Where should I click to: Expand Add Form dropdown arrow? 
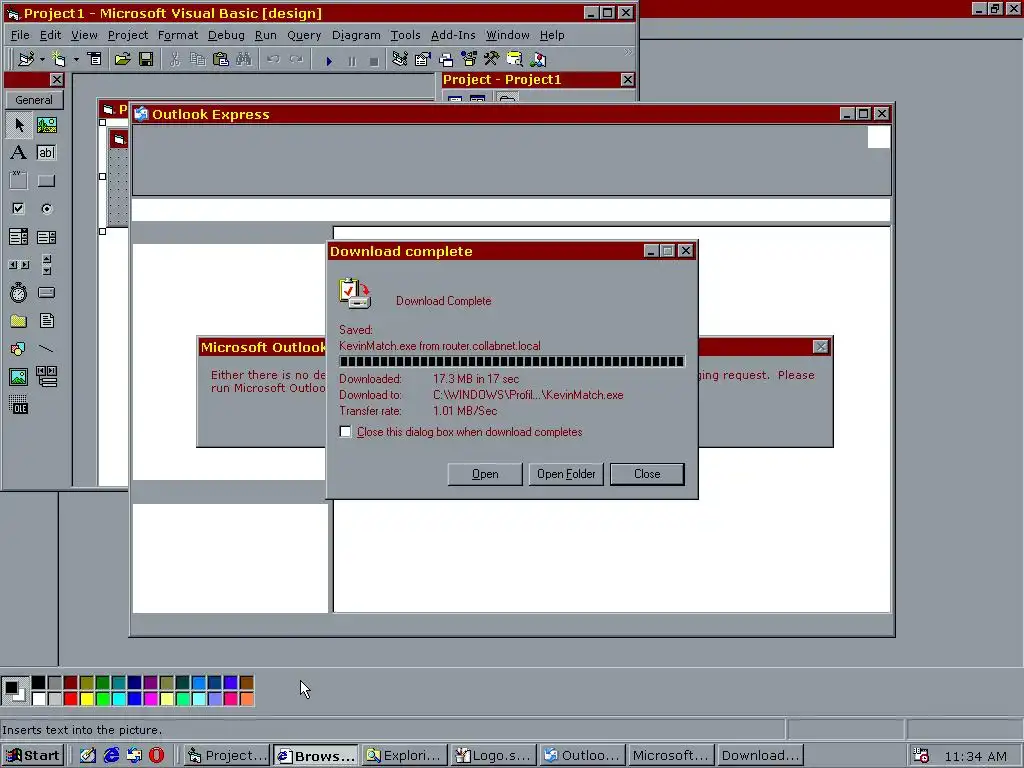(76, 59)
